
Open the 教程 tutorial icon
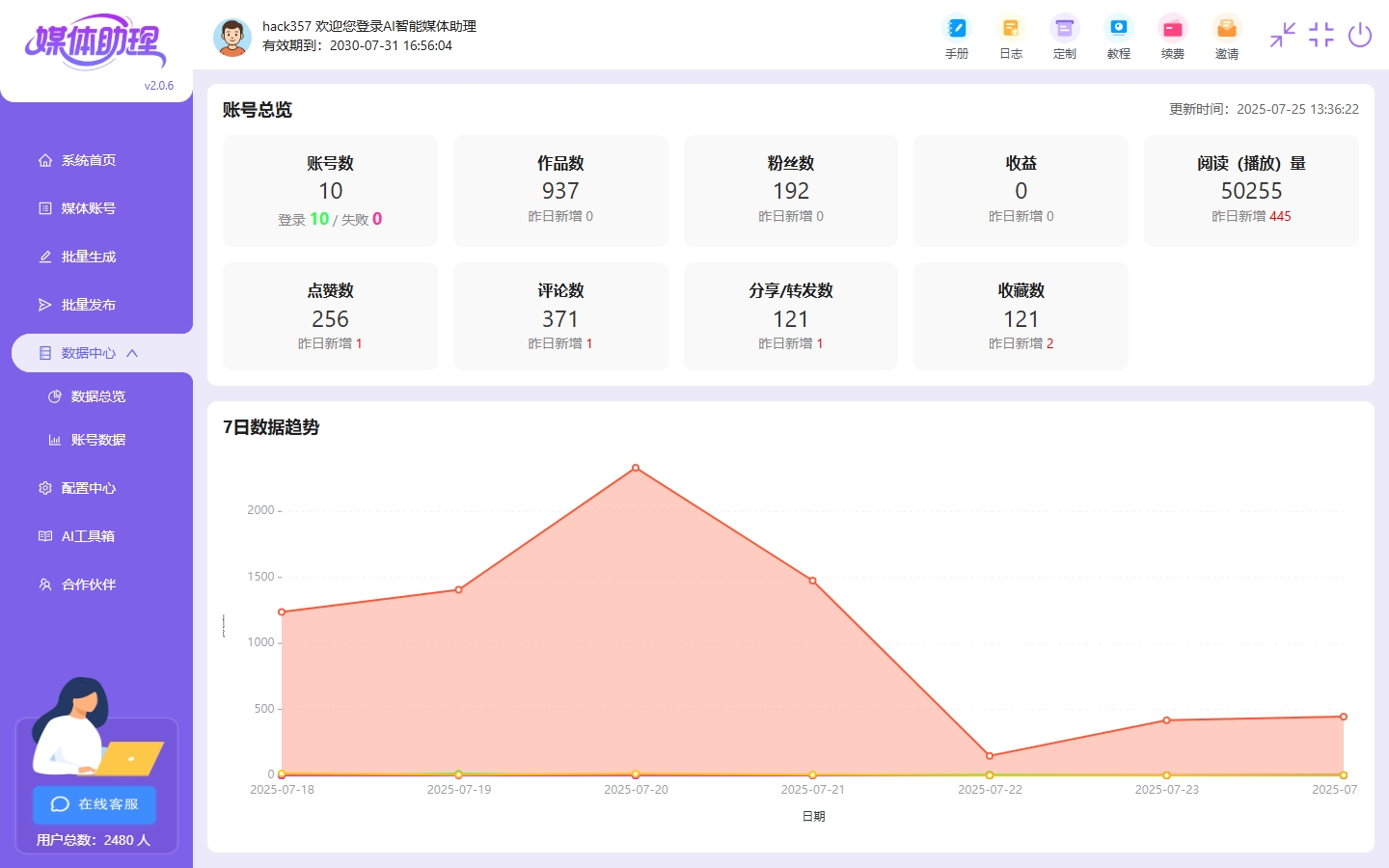[1118, 37]
